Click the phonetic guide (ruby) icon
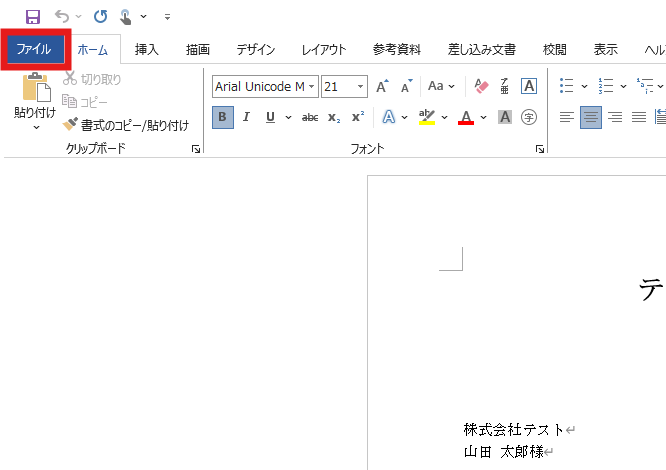This screenshot has height=470, width=666. pos(505,86)
